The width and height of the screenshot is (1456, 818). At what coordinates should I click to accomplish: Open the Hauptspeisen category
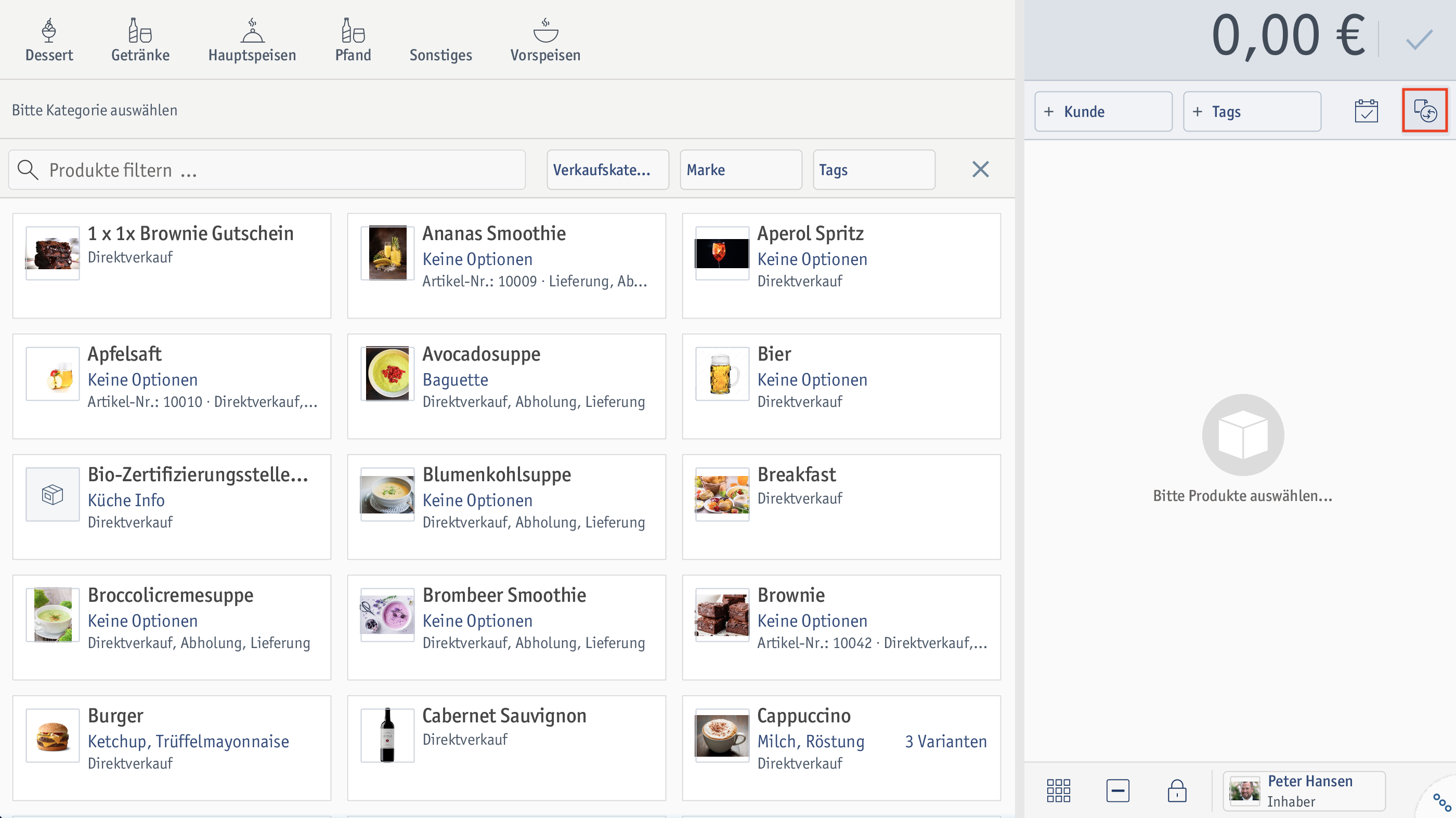(252, 40)
